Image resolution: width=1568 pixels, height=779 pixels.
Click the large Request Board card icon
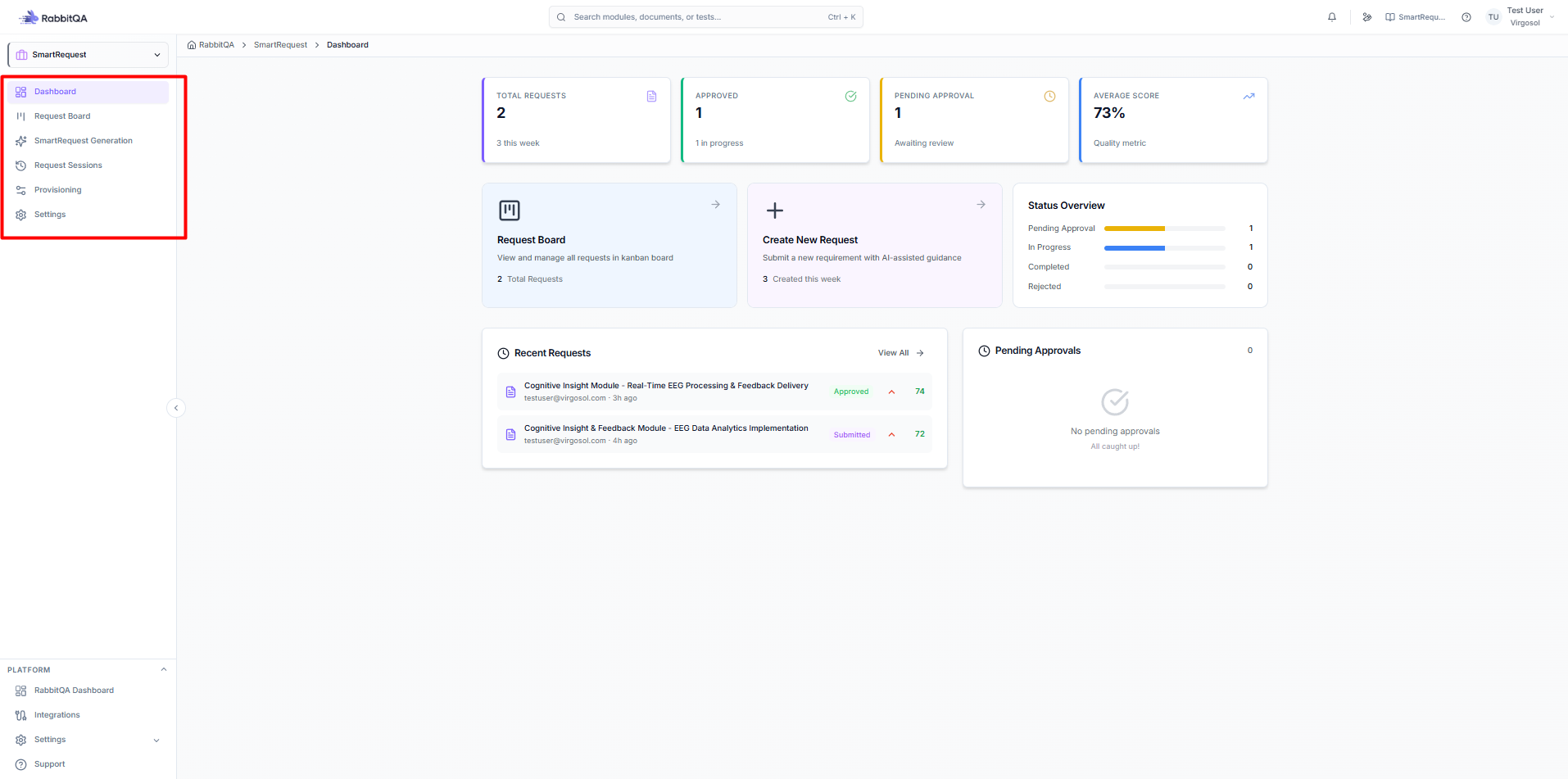[510, 211]
